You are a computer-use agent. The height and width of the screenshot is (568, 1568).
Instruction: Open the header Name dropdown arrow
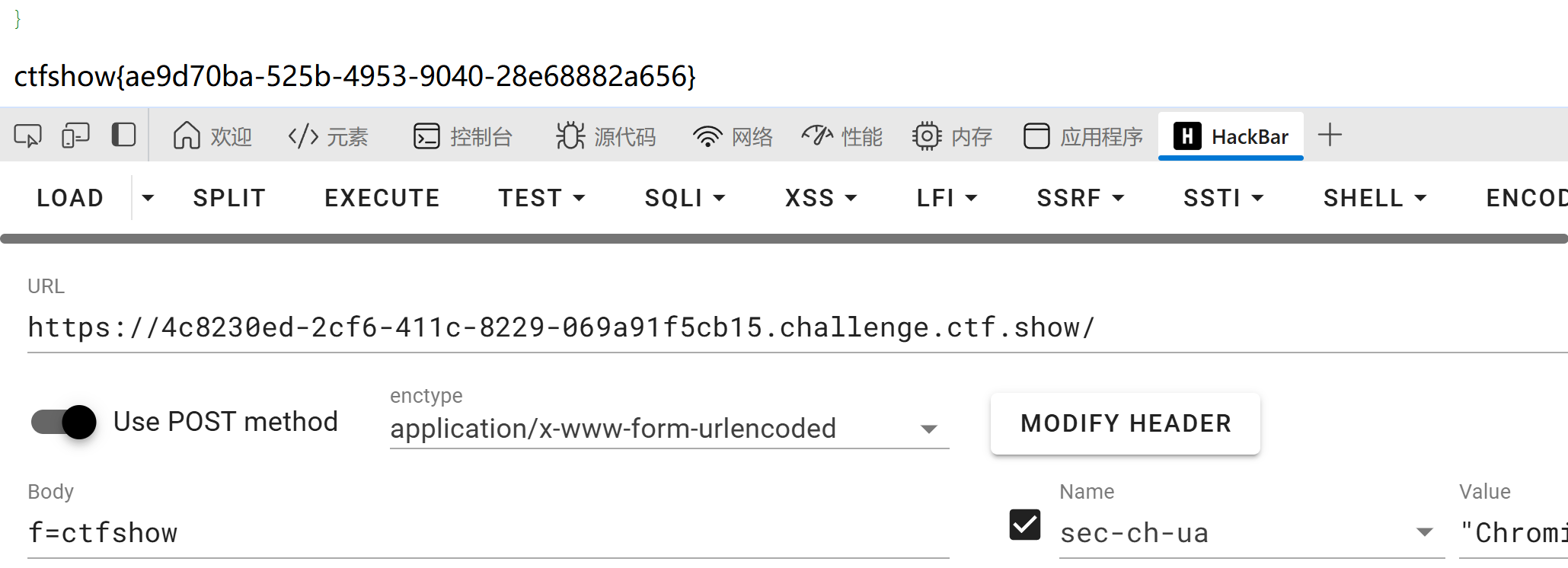click(x=1424, y=532)
